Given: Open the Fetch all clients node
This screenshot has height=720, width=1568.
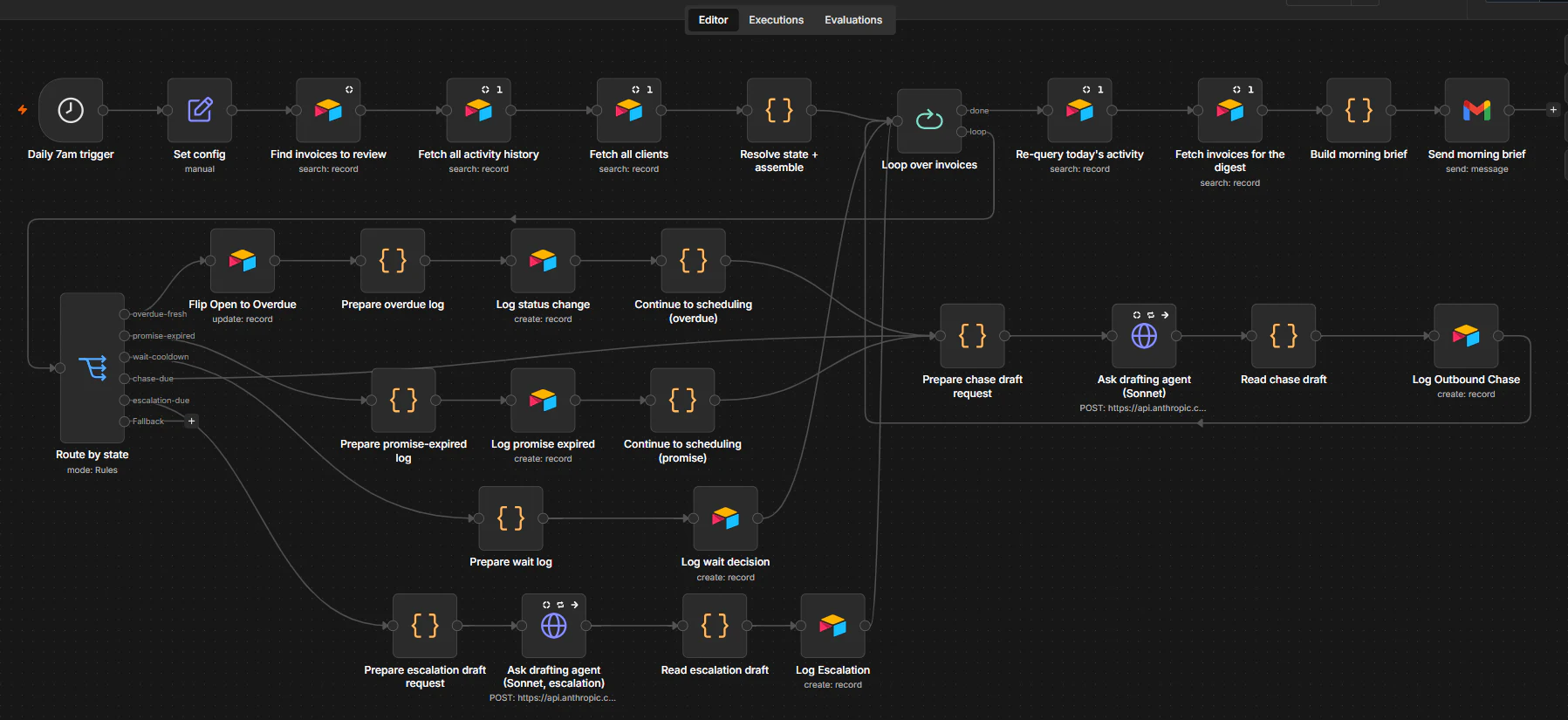Looking at the screenshot, I should (x=629, y=110).
